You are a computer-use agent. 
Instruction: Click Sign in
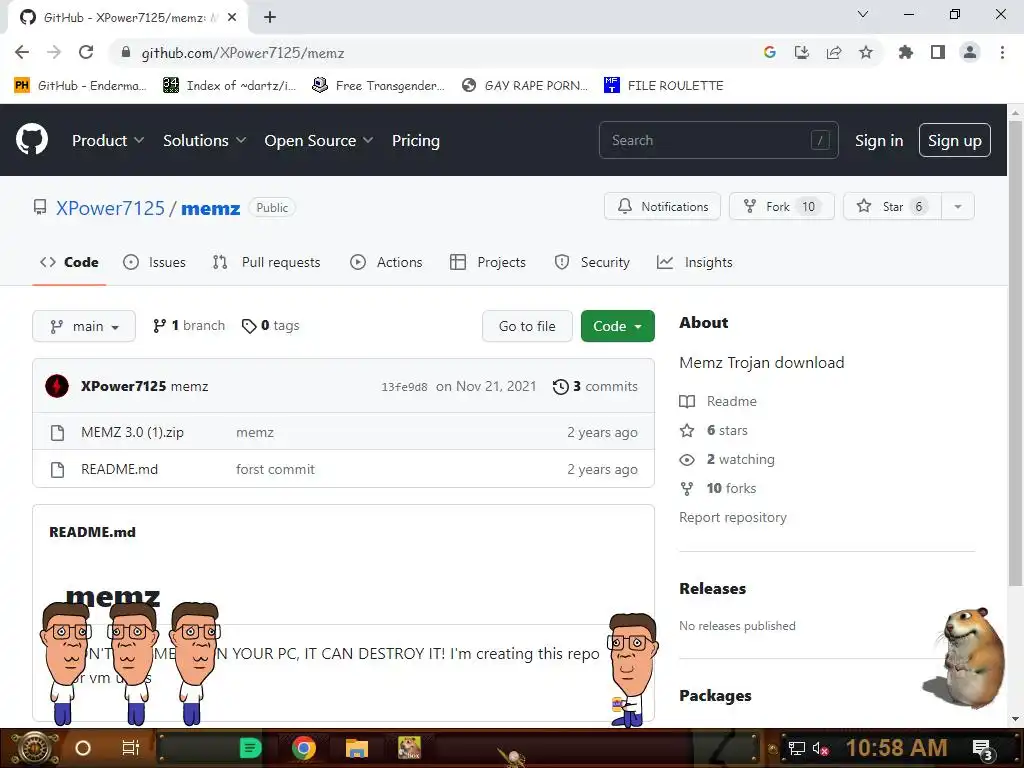pos(879,140)
